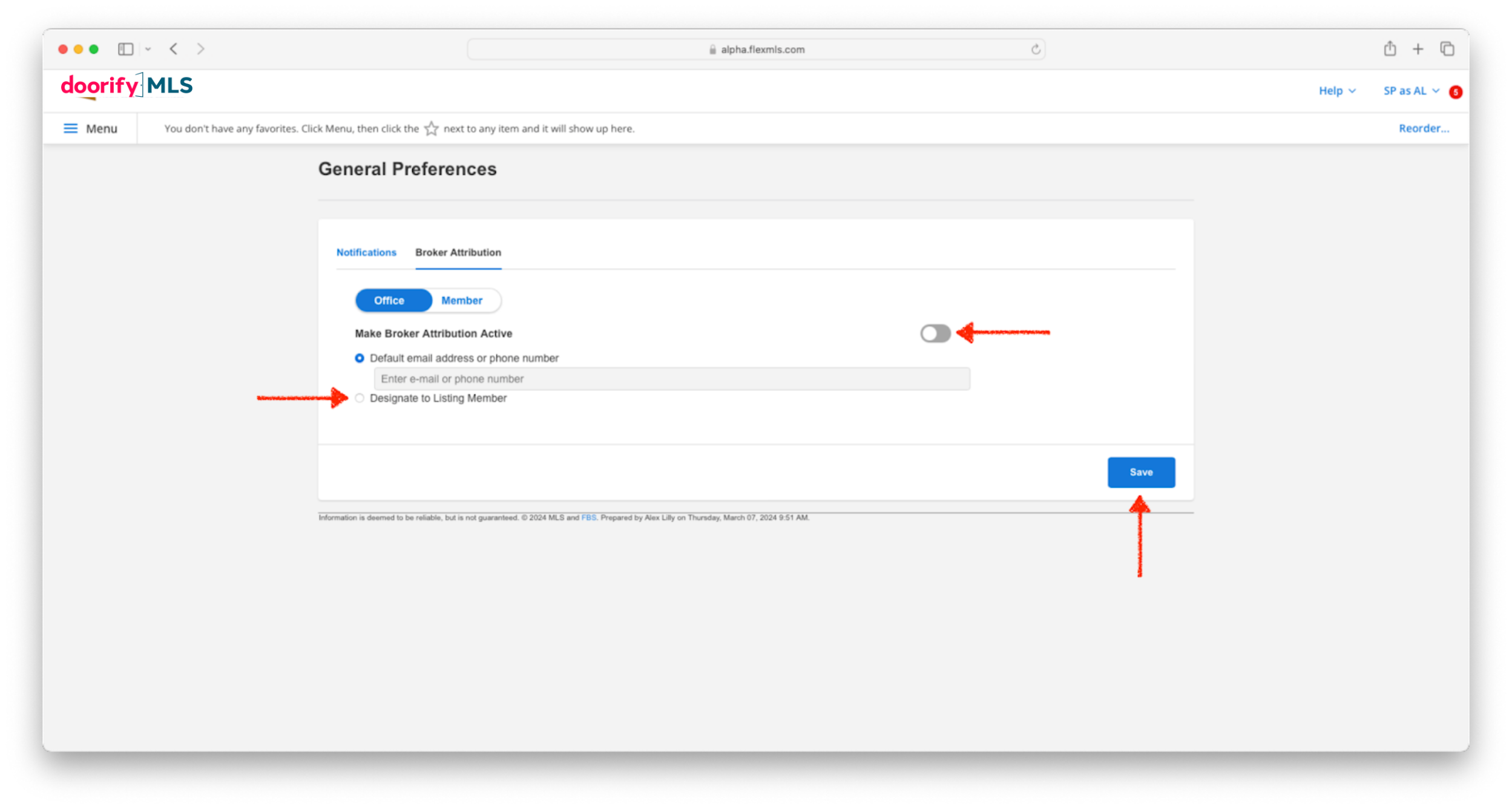Select the Member segment button
The width and height of the screenshot is (1512, 809).
pyautogui.click(x=461, y=301)
